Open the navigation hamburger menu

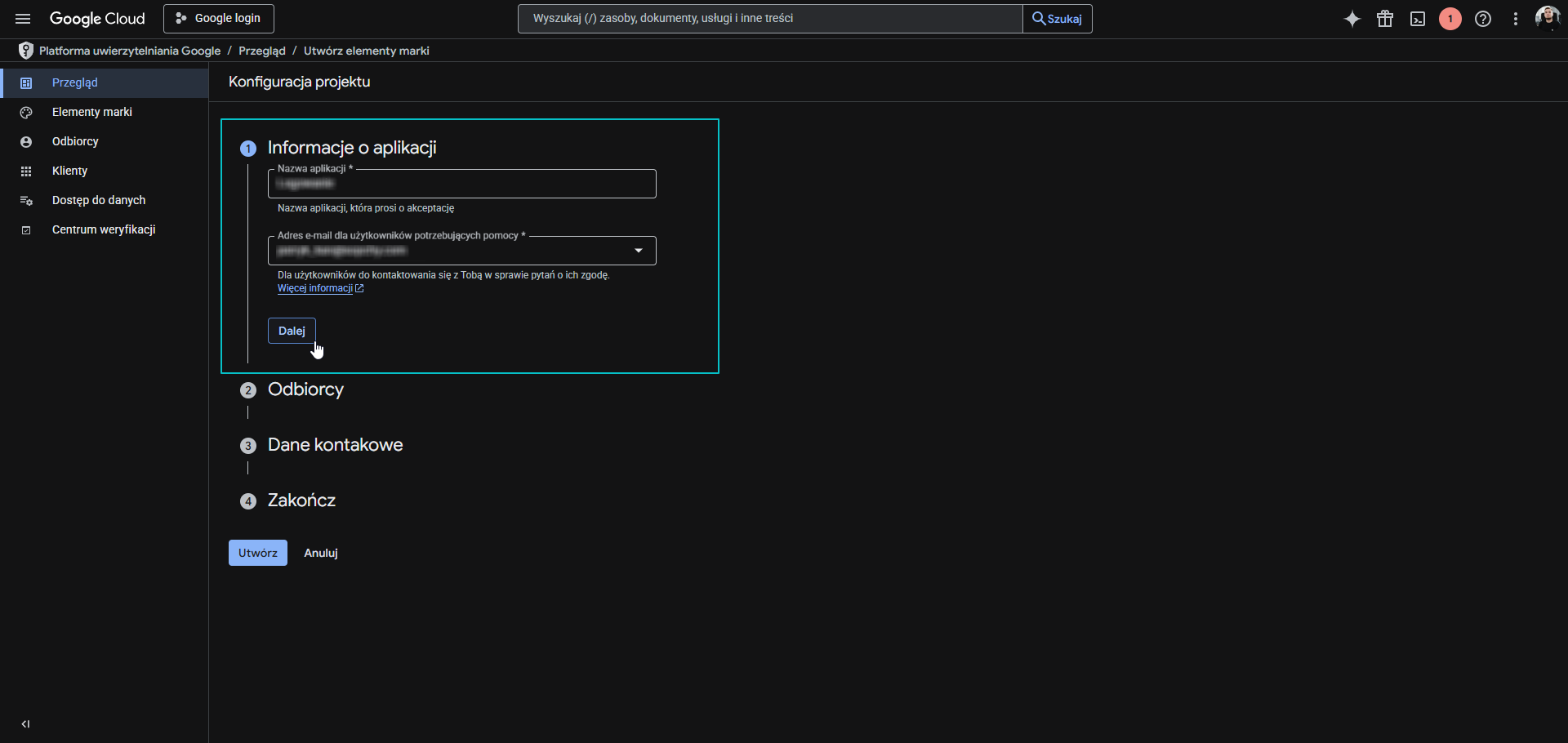pyautogui.click(x=22, y=18)
